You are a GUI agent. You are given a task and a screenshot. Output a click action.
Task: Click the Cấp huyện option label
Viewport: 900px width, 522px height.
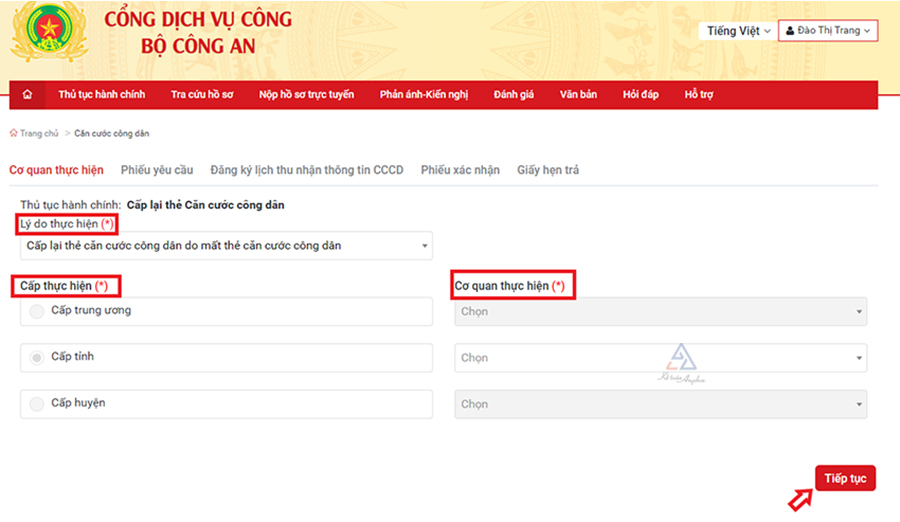78,403
